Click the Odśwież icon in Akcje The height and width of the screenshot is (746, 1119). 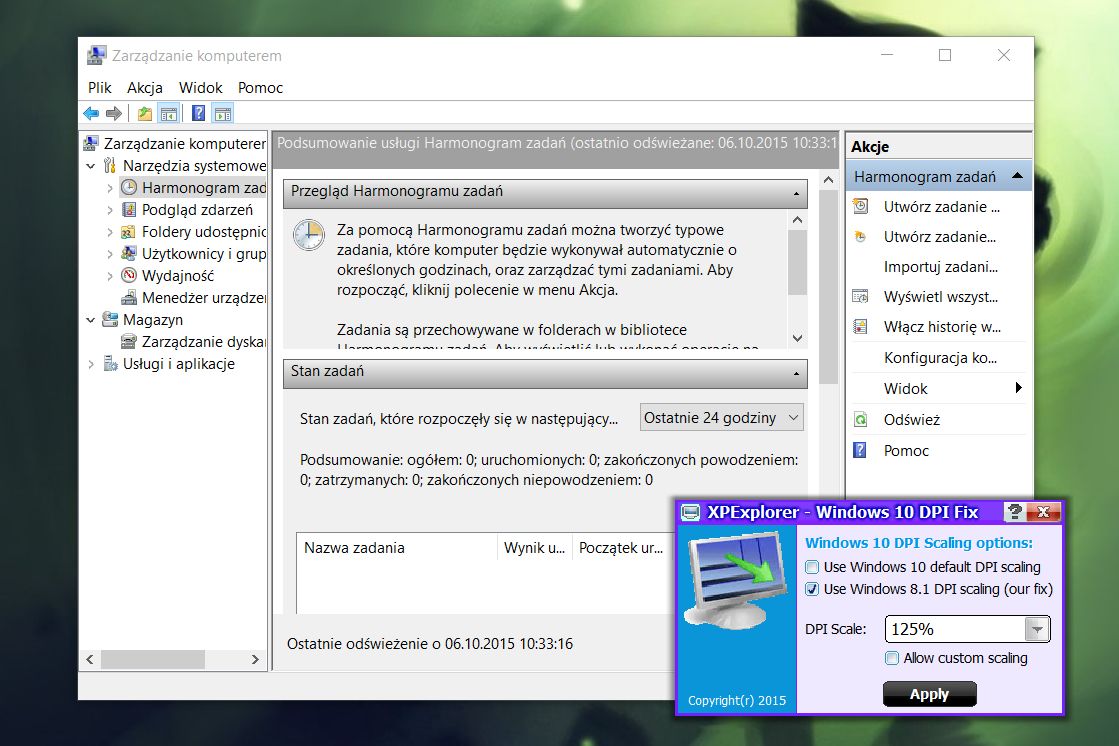860,419
